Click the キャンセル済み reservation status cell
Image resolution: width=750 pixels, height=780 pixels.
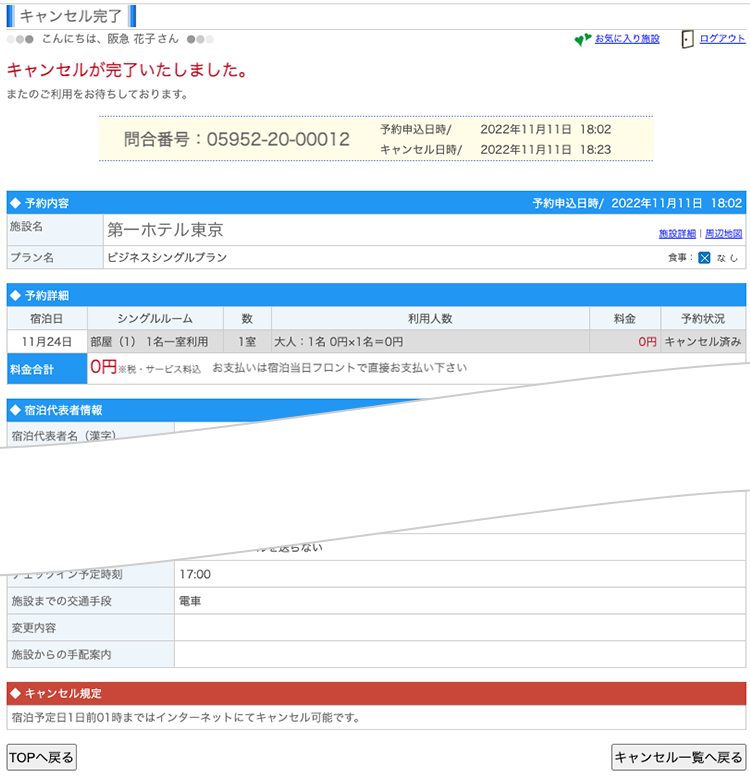(703, 342)
